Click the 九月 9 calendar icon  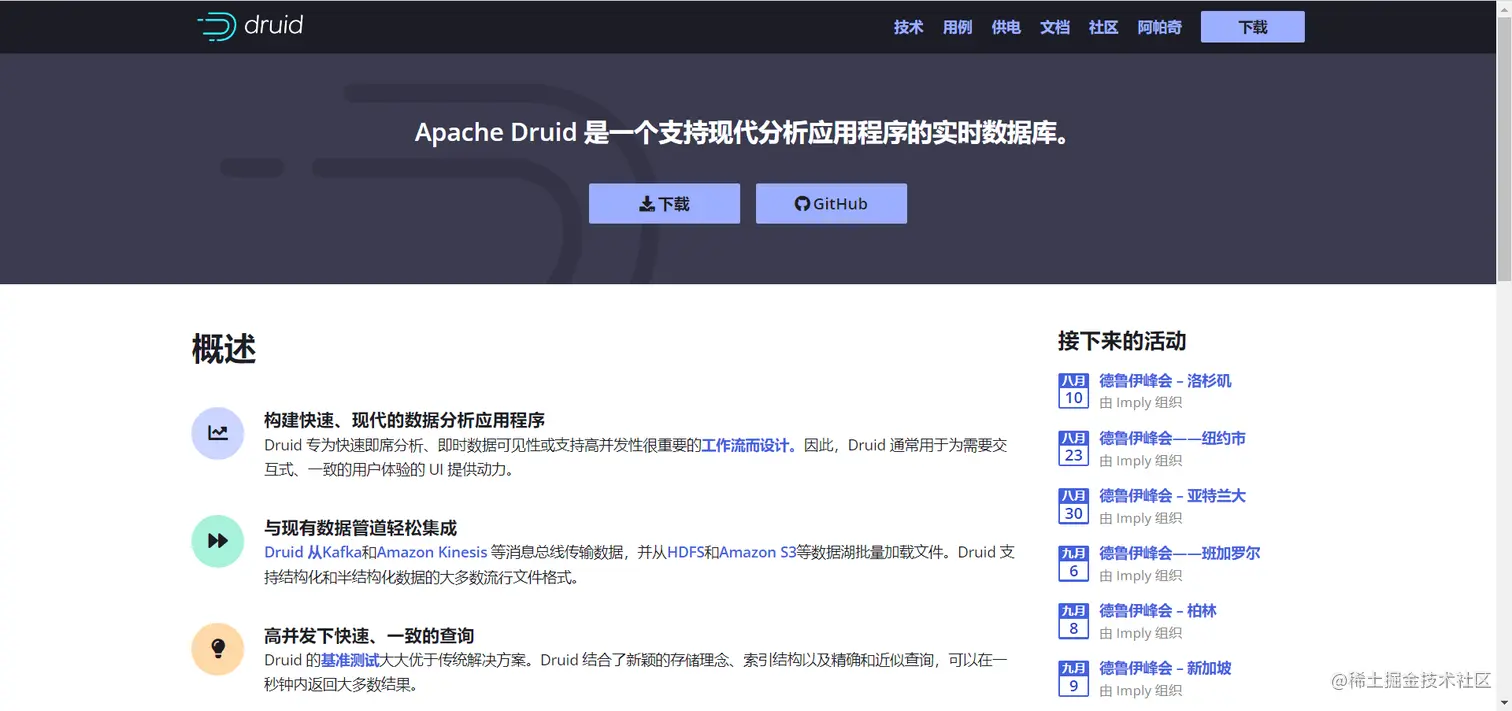[x=1073, y=678]
